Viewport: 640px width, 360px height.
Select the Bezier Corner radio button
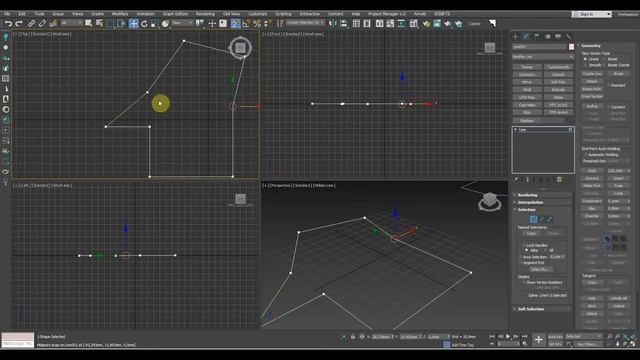click(604, 65)
